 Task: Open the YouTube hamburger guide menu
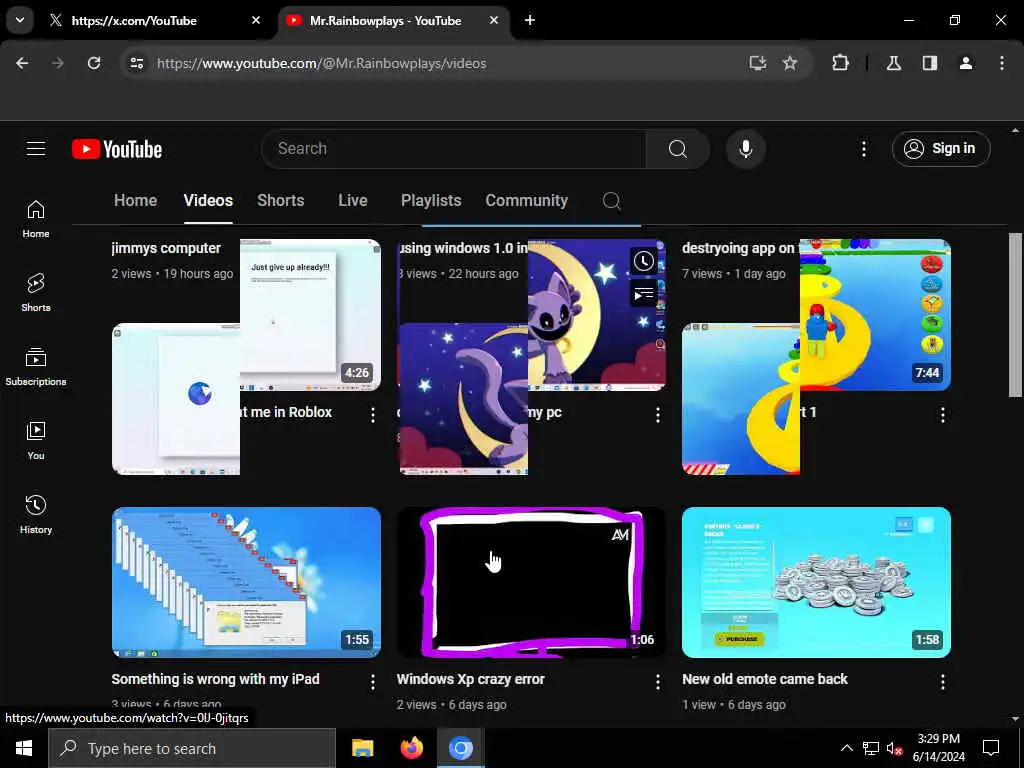point(36,149)
